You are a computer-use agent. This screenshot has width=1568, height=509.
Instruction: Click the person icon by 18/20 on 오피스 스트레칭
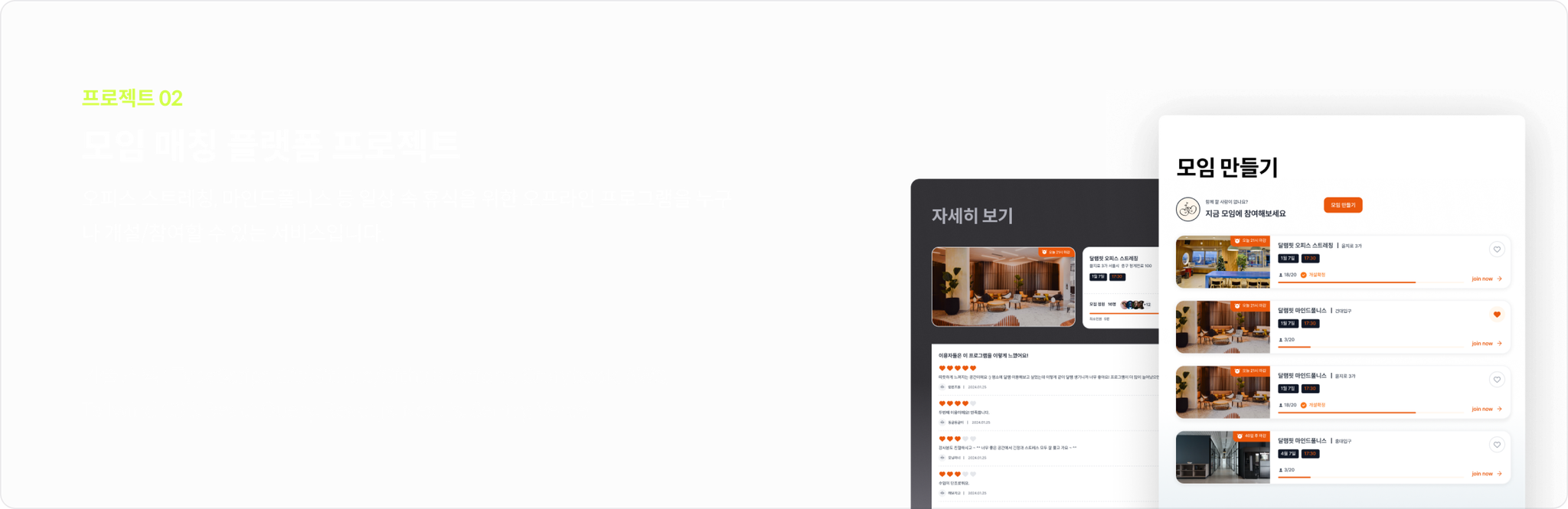point(1281,275)
